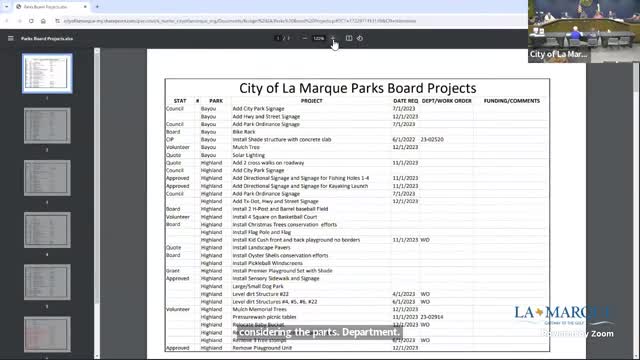Click the page number input field

[x=278, y=38]
